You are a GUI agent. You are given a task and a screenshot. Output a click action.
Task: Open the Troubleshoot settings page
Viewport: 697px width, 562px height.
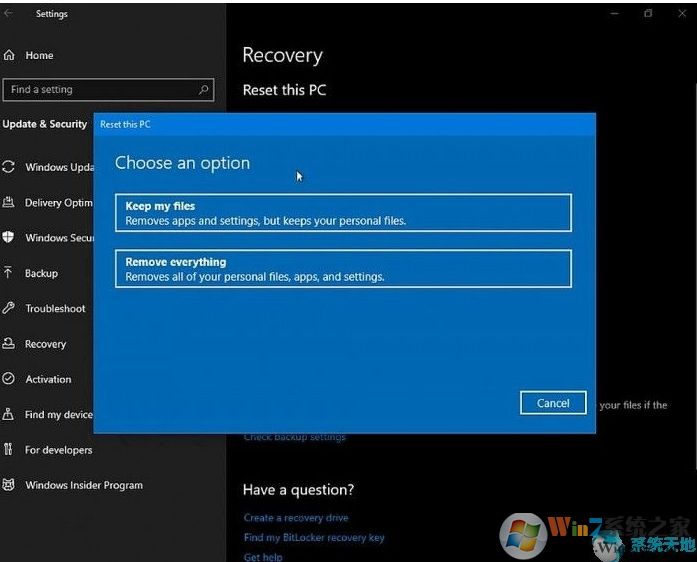tap(55, 309)
